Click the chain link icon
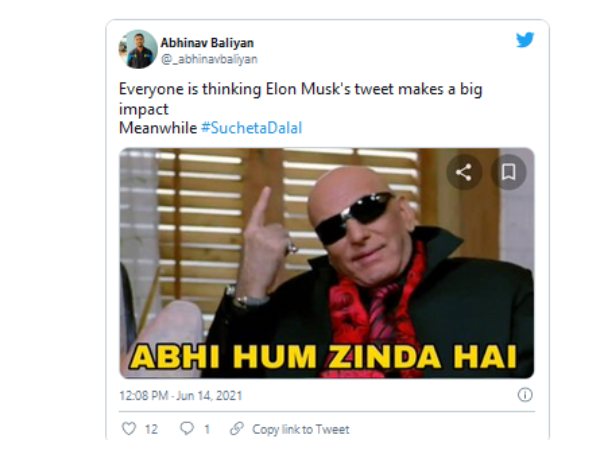The width and height of the screenshot is (600, 450). 236,429
